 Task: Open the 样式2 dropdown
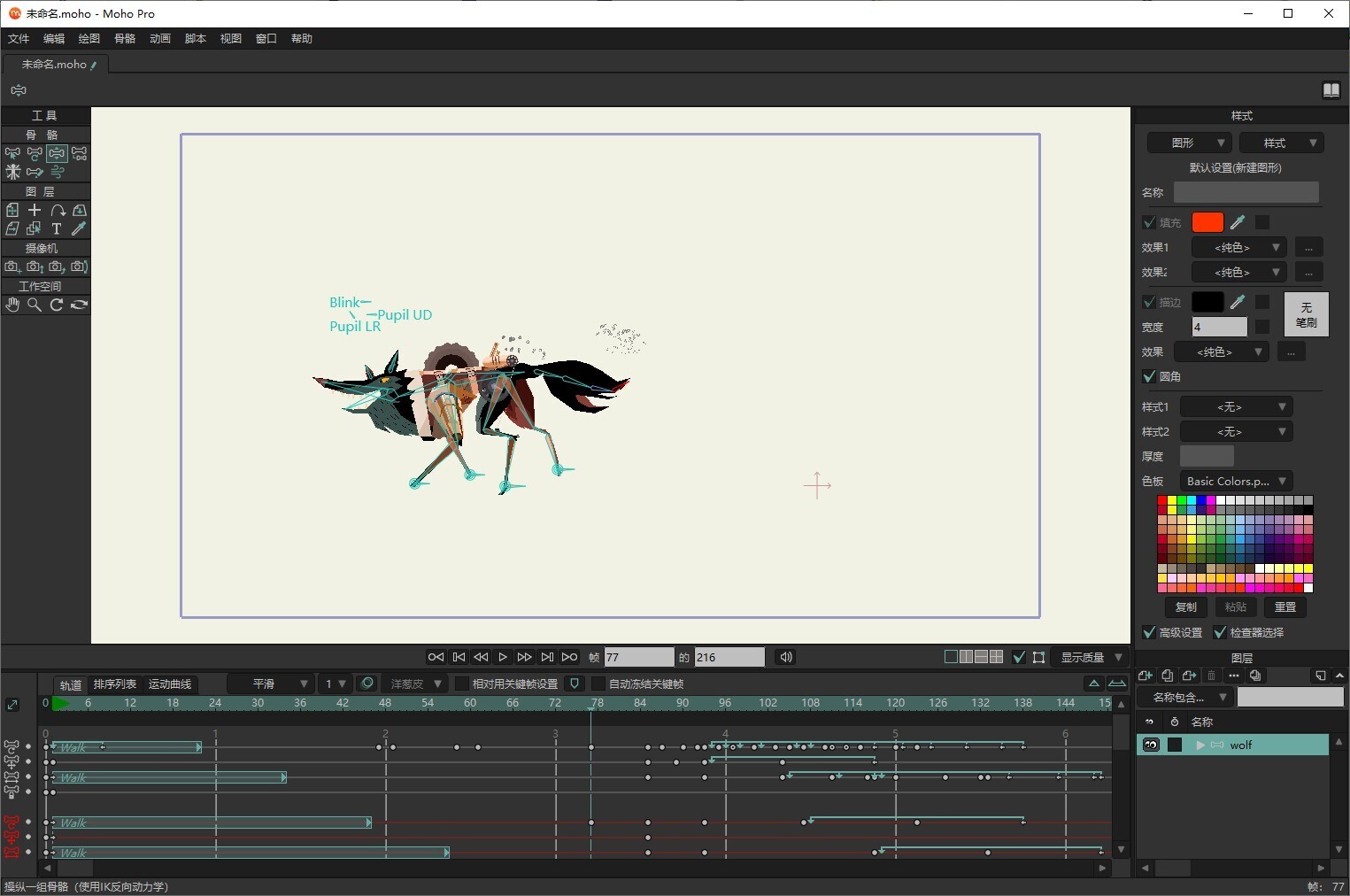click(x=1237, y=431)
